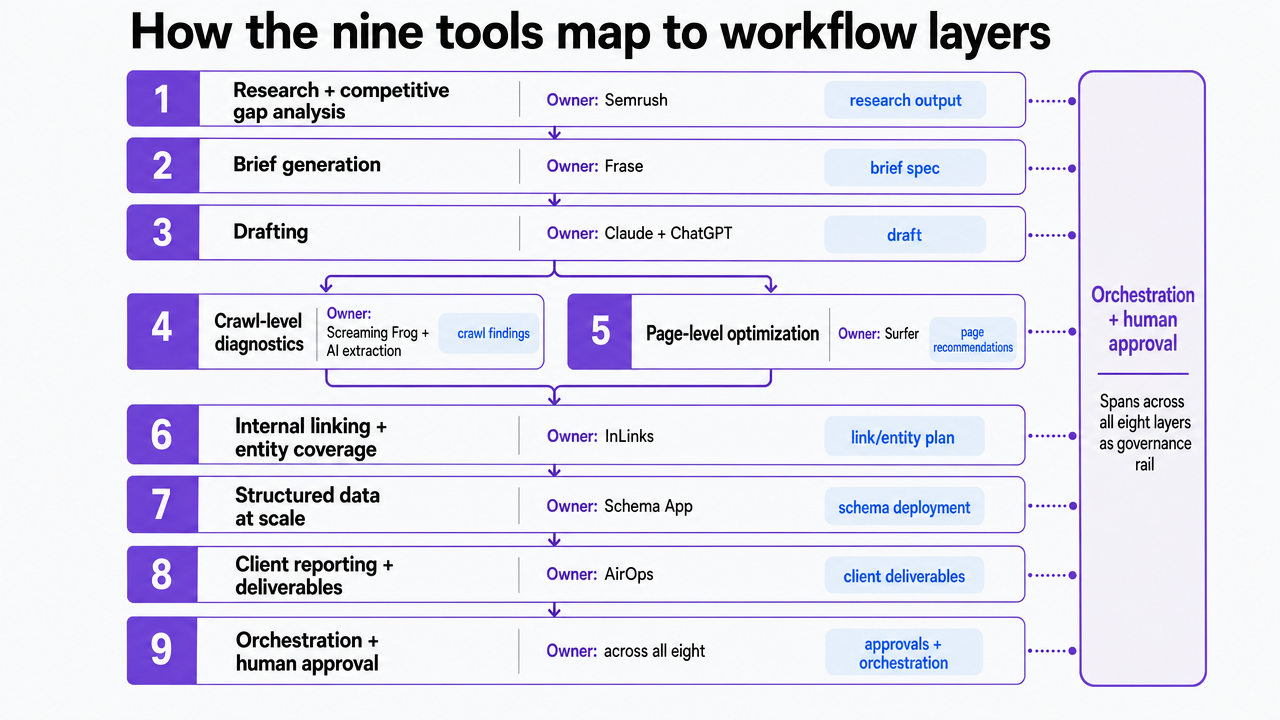Screen dimensions: 1280x720
Task: Click the "Crawl-level diagnostics" layer name
Action: (x=259, y=332)
